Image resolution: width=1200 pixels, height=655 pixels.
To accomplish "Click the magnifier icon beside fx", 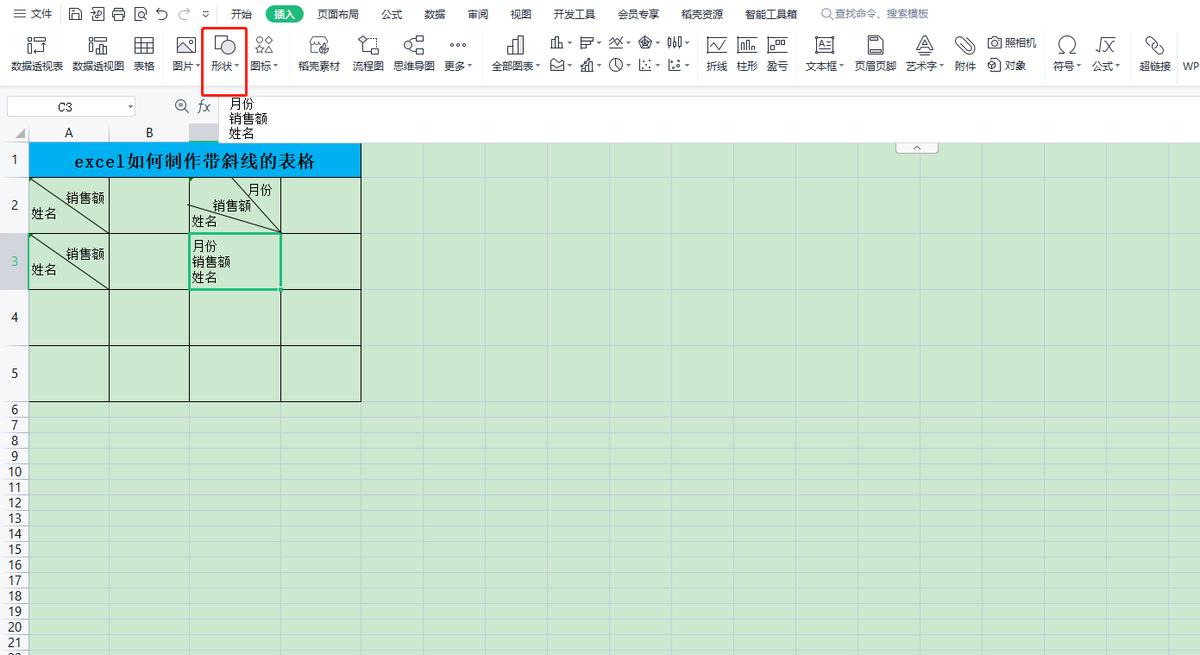I will (x=181, y=106).
